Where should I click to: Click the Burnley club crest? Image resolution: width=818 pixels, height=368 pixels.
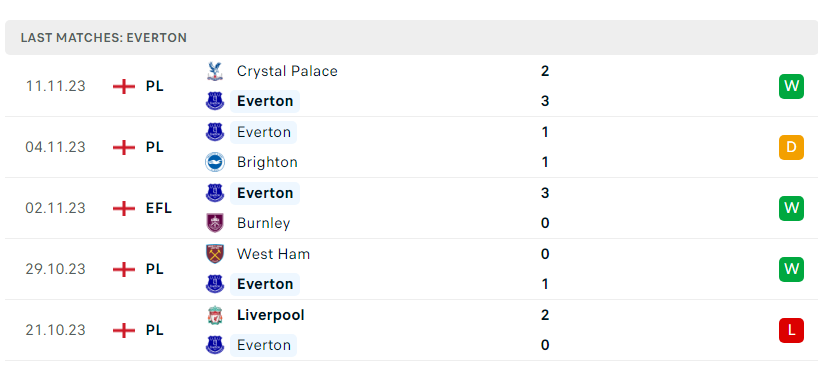point(214,223)
